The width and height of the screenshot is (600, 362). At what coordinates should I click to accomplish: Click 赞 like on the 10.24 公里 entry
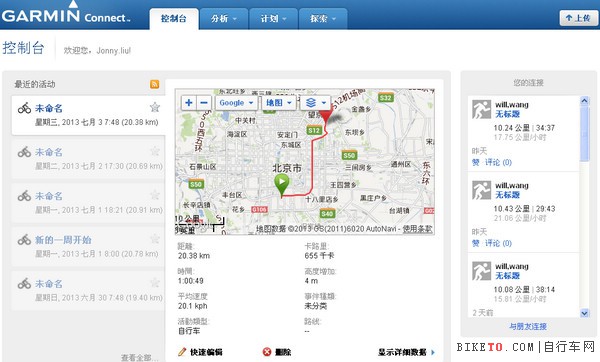476,162
